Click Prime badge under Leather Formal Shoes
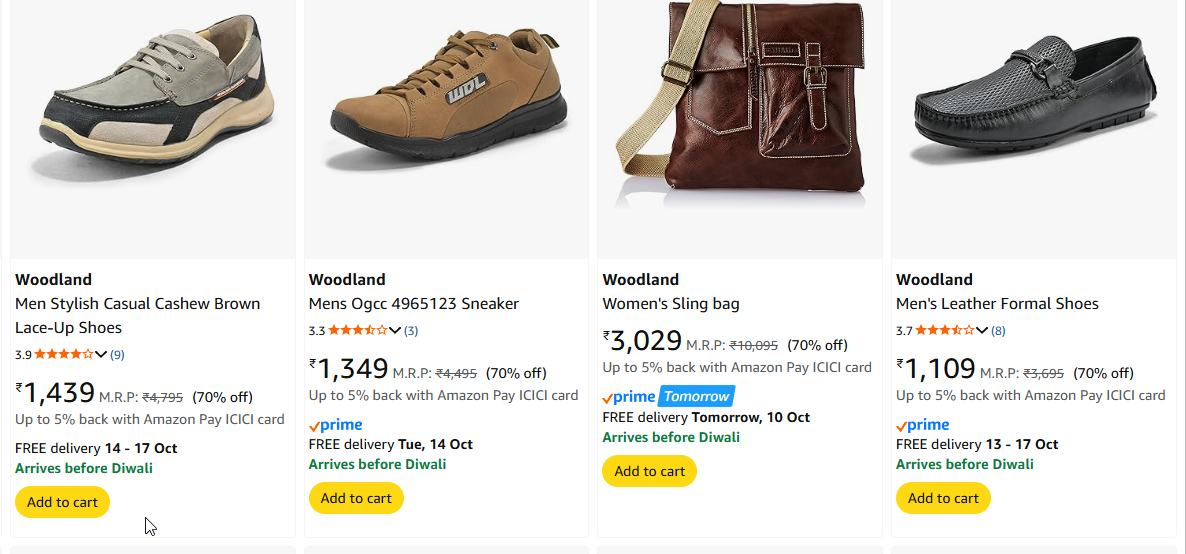 tap(923, 425)
